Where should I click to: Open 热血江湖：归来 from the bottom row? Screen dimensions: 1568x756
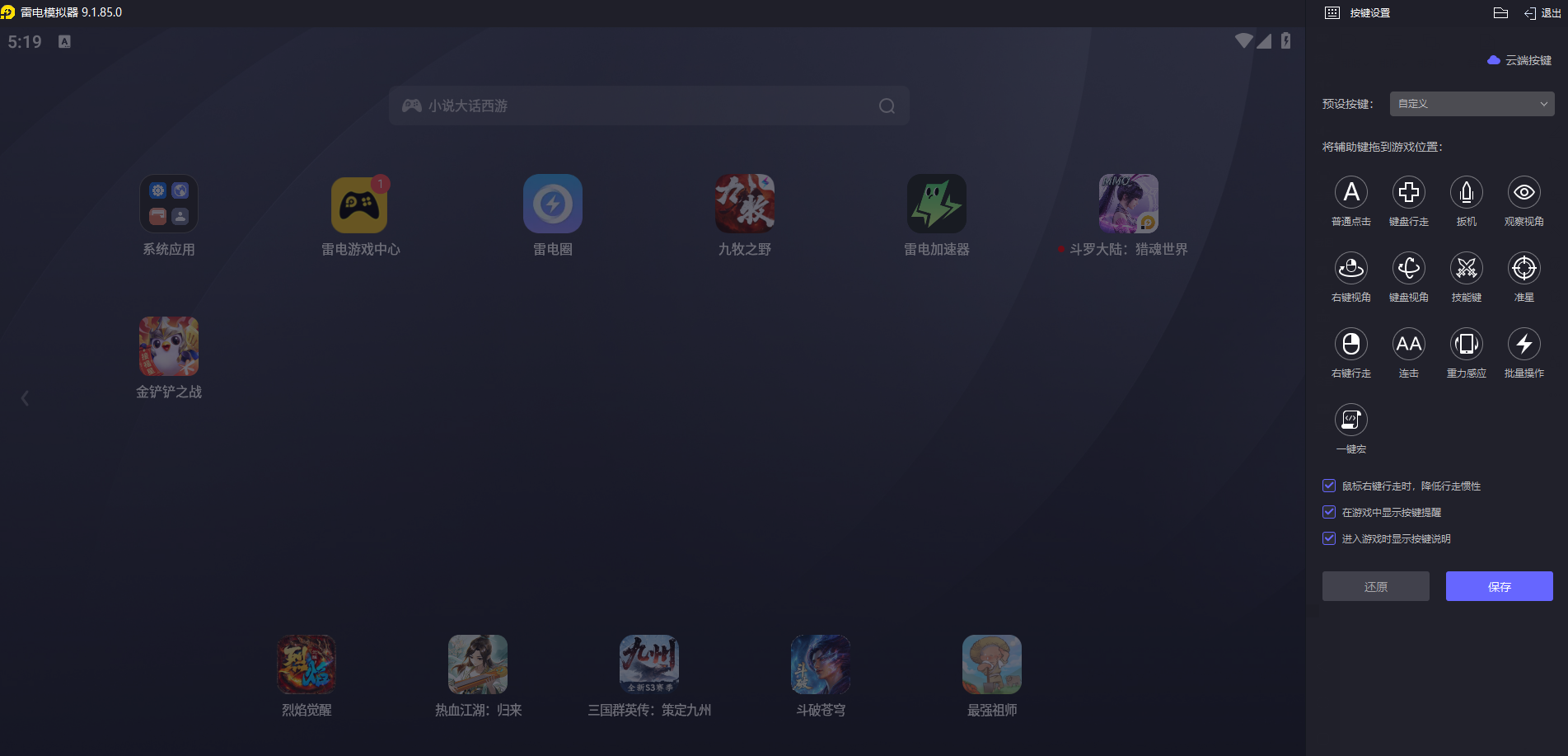click(x=478, y=664)
